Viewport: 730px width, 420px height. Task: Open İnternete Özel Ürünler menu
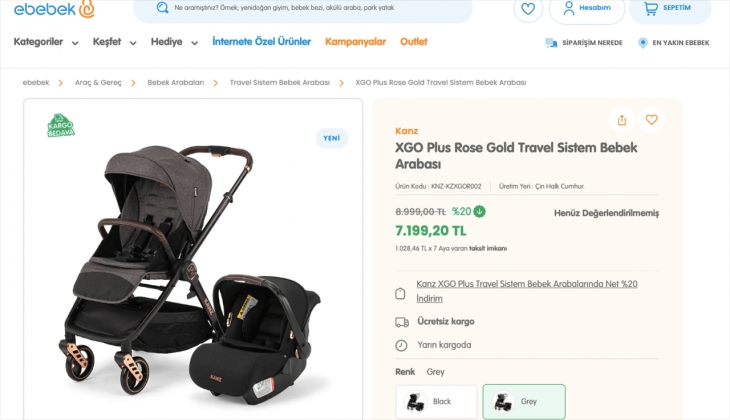(x=262, y=42)
